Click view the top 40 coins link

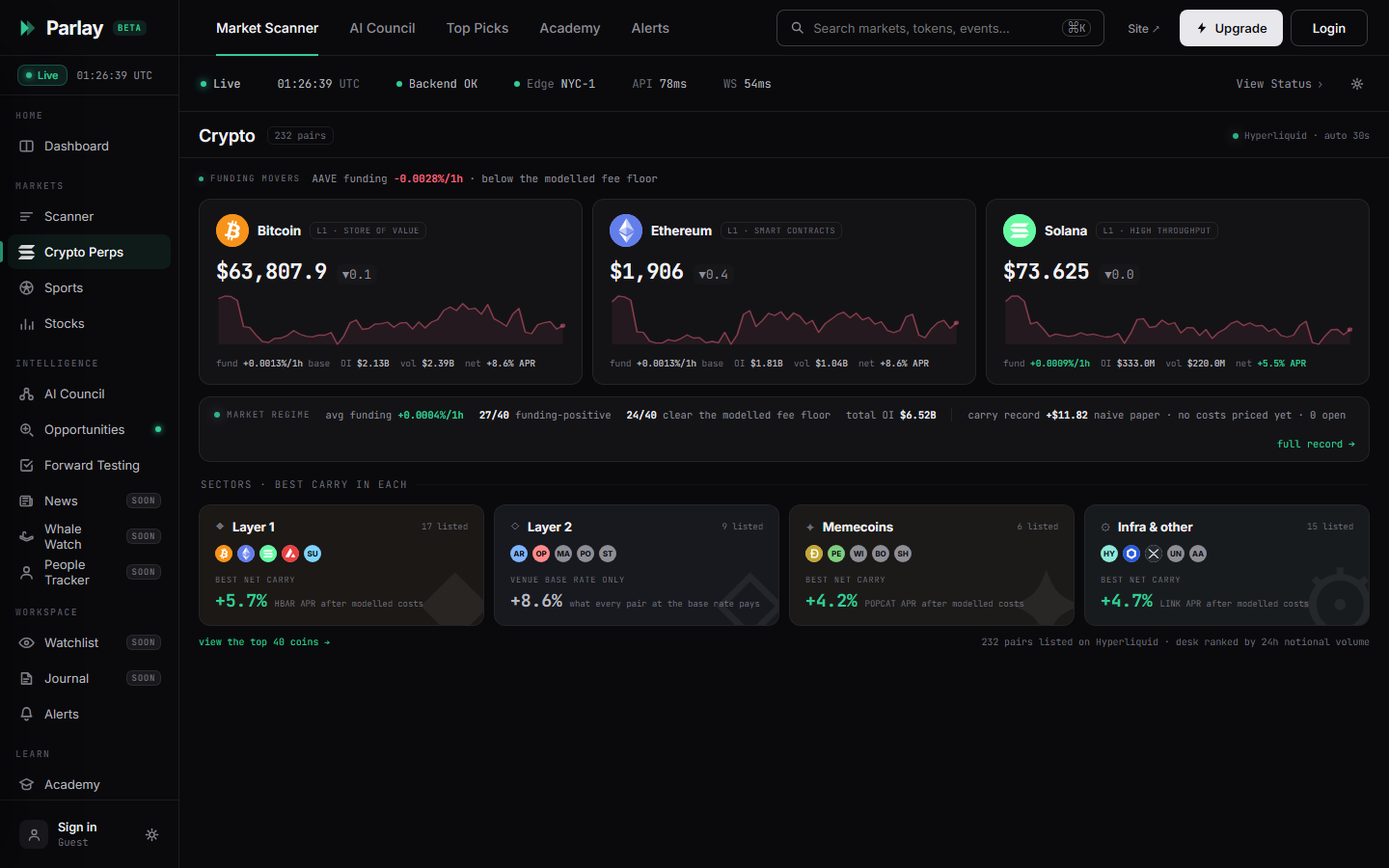coord(264,642)
